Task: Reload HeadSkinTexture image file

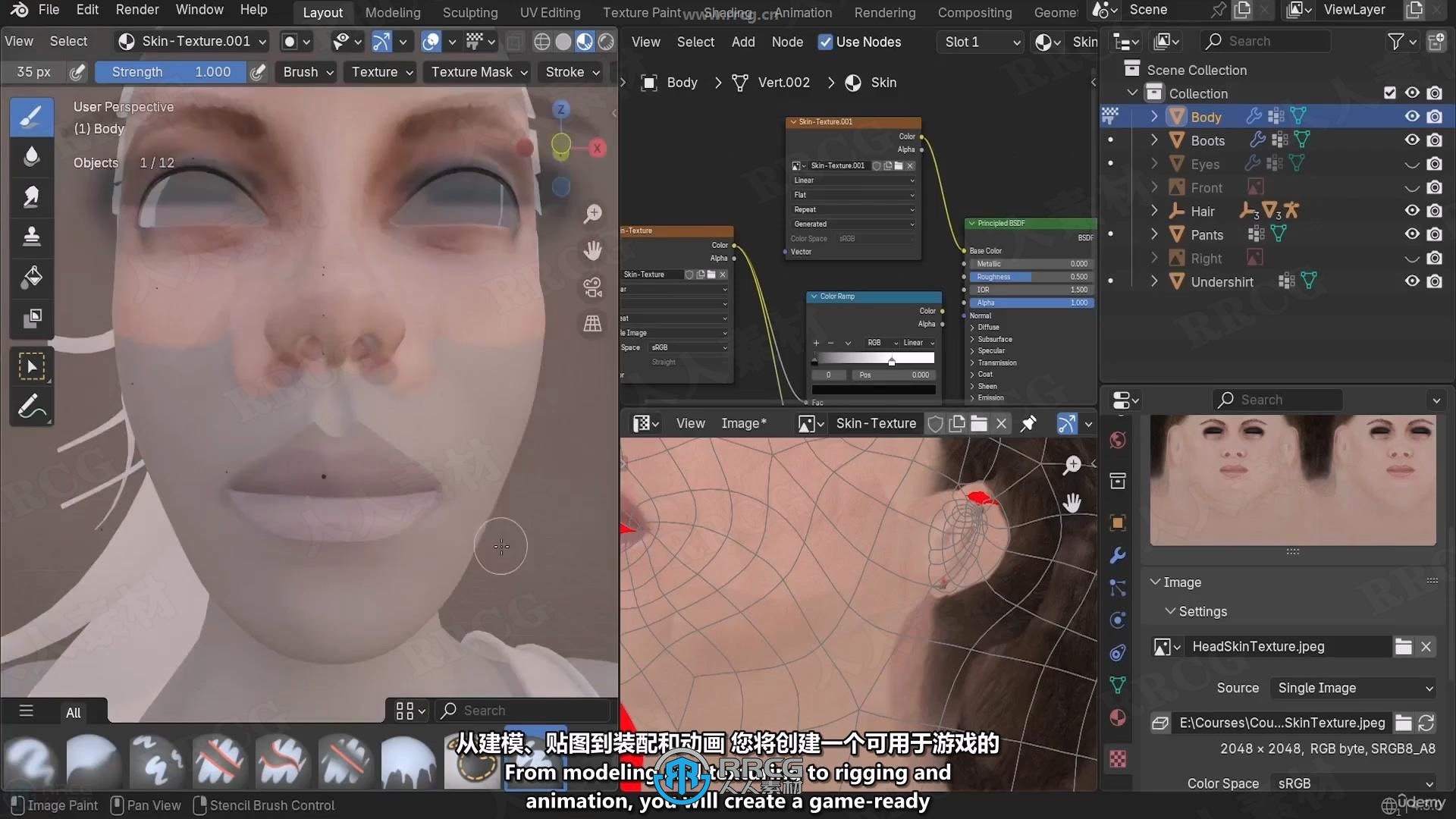Action: pos(1426,723)
